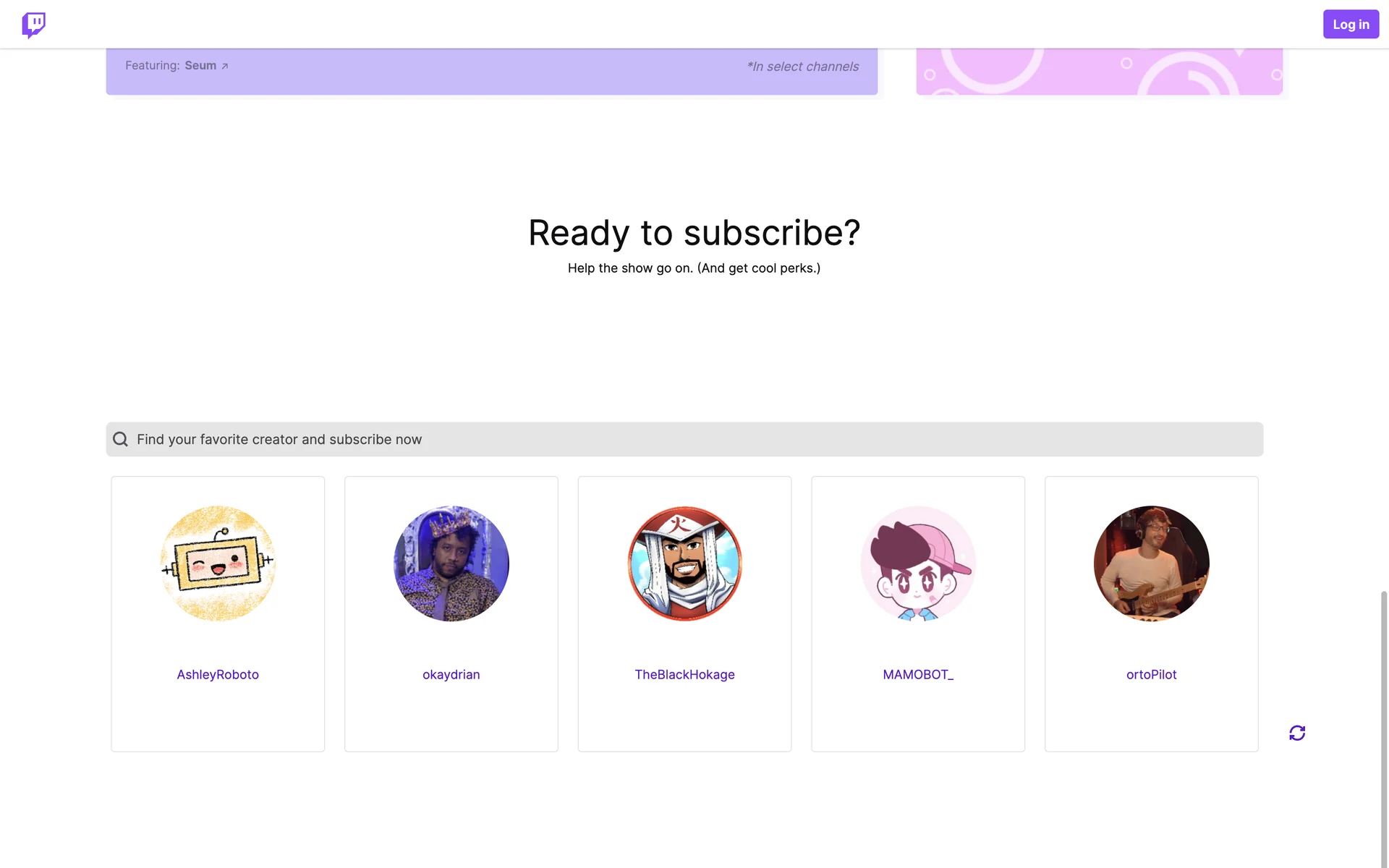Screen dimensions: 1389x868
Task: Select TheBlackHokage's avatar image
Action: coord(685,563)
